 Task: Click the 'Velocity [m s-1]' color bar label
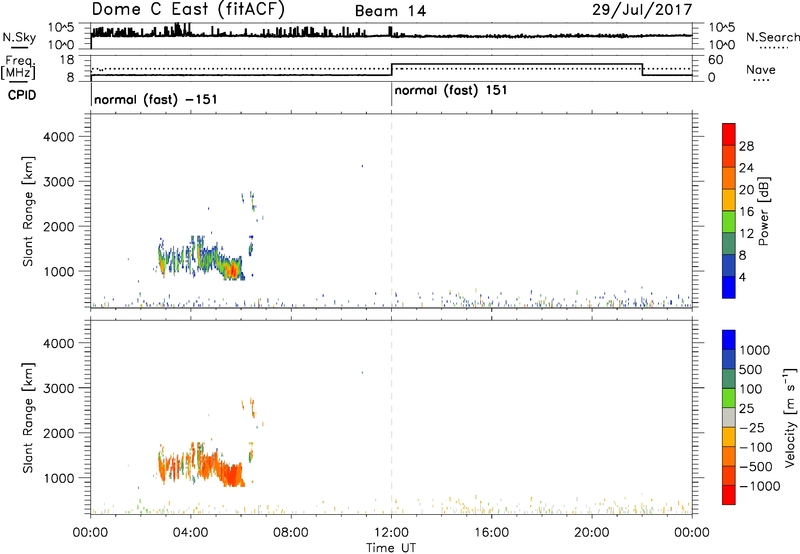tap(790, 417)
